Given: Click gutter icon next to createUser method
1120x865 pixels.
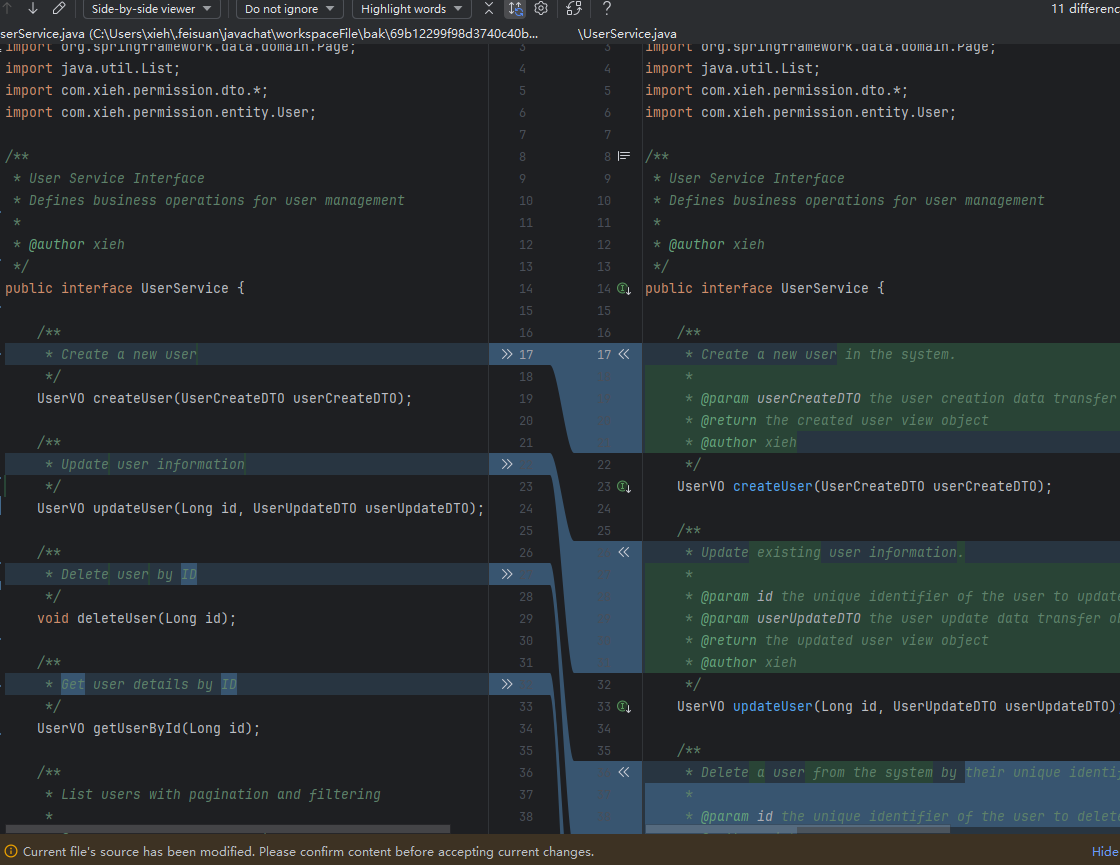Looking at the screenshot, I should click(624, 487).
